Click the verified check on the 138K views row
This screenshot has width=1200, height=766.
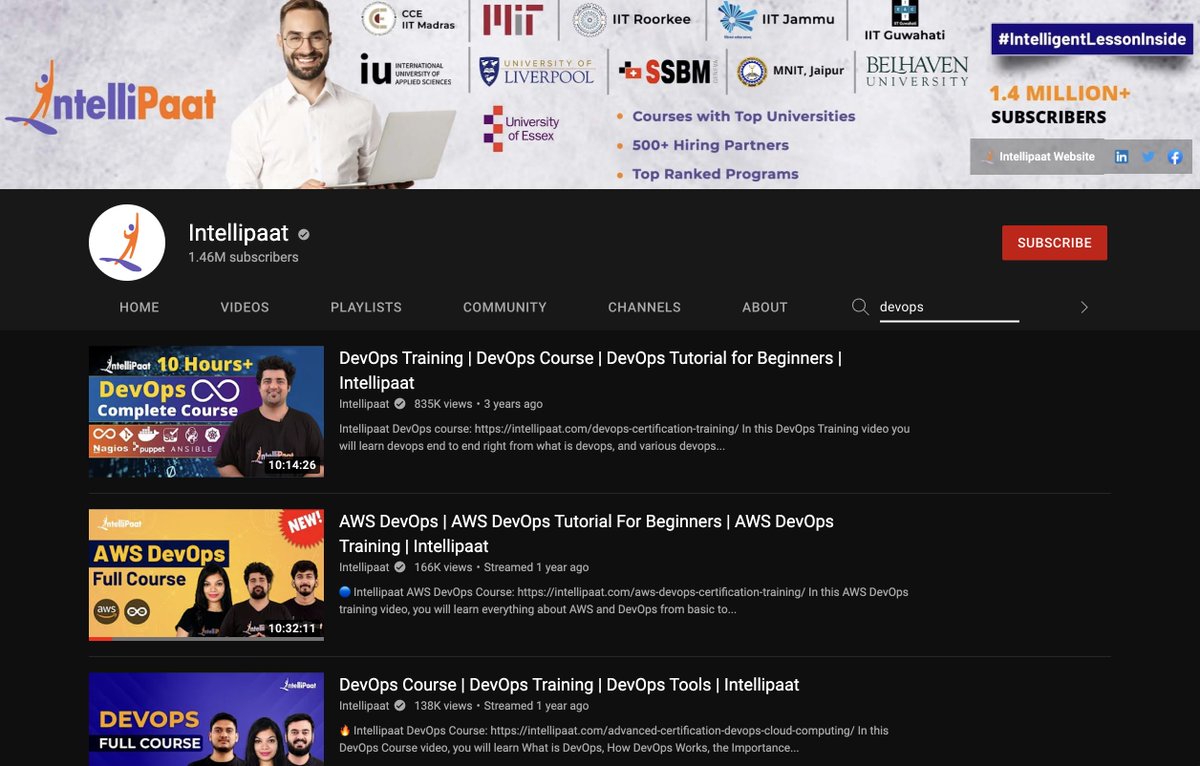click(x=400, y=706)
